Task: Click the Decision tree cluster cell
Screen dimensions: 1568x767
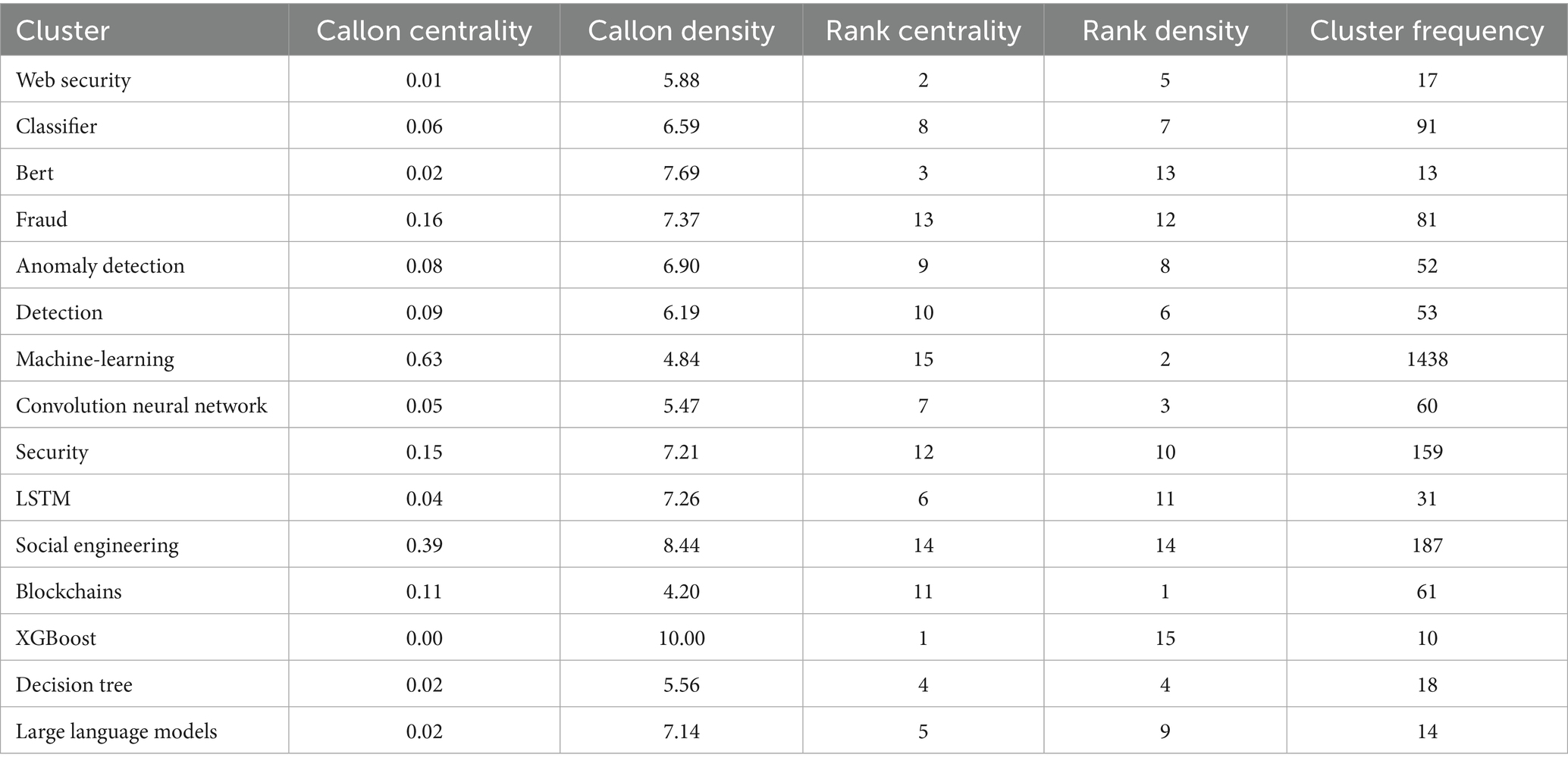Action: [x=74, y=685]
